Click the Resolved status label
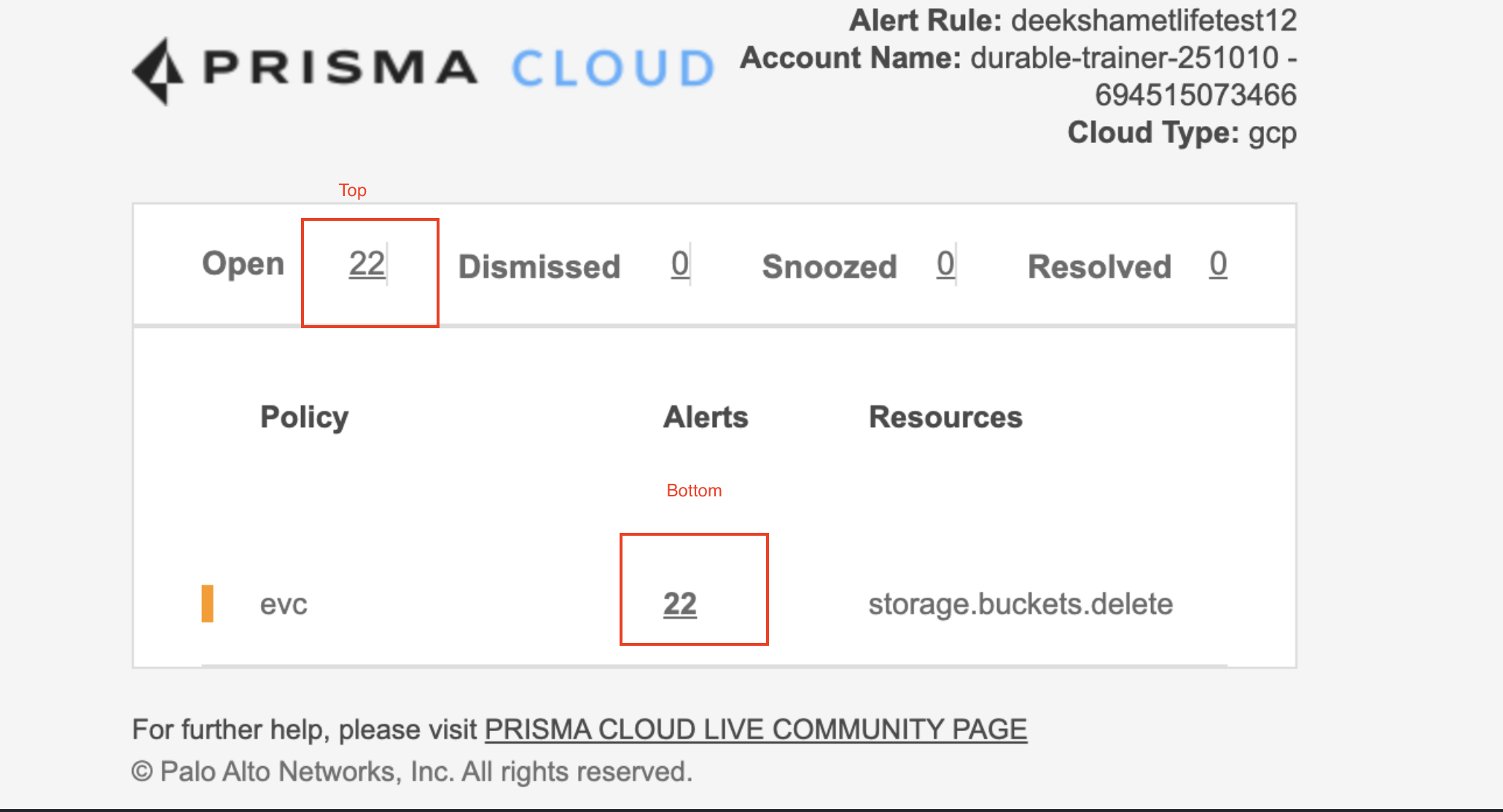Image resolution: width=1503 pixels, height=812 pixels. click(1099, 267)
